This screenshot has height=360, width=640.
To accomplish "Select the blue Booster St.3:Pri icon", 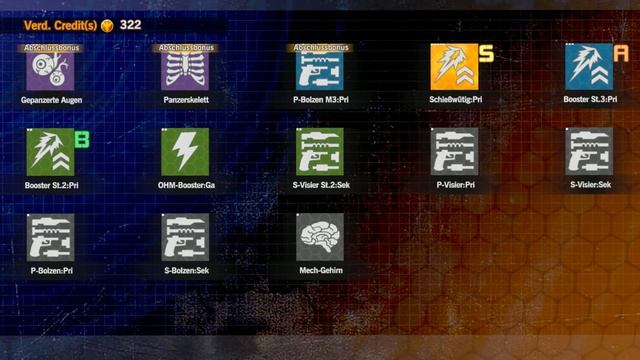I will 589,67.
